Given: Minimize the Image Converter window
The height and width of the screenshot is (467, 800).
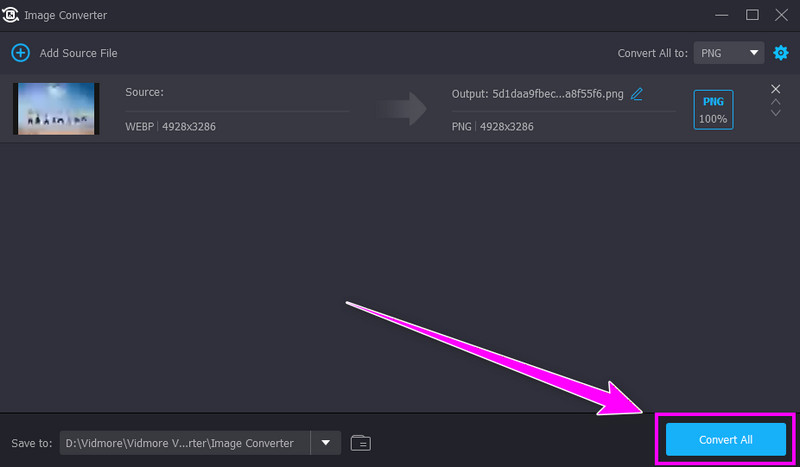Looking at the screenshot, I should pyautogui.click(x=723, y=15).
